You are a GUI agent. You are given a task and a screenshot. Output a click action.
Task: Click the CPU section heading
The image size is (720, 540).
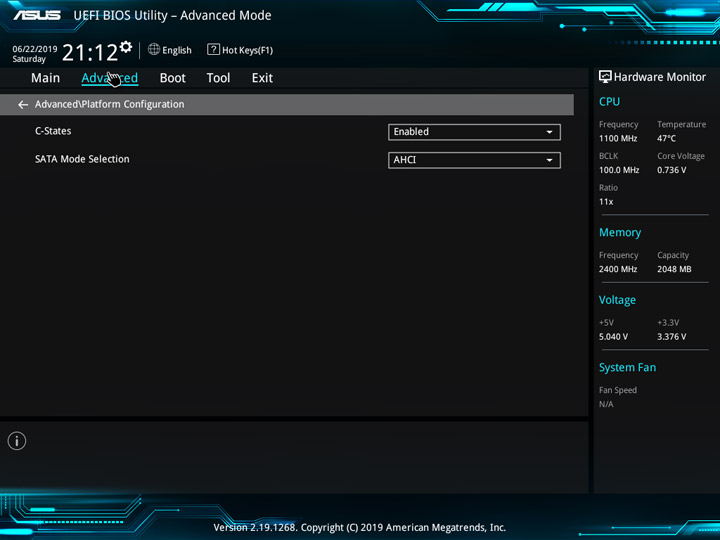(609, 101)
